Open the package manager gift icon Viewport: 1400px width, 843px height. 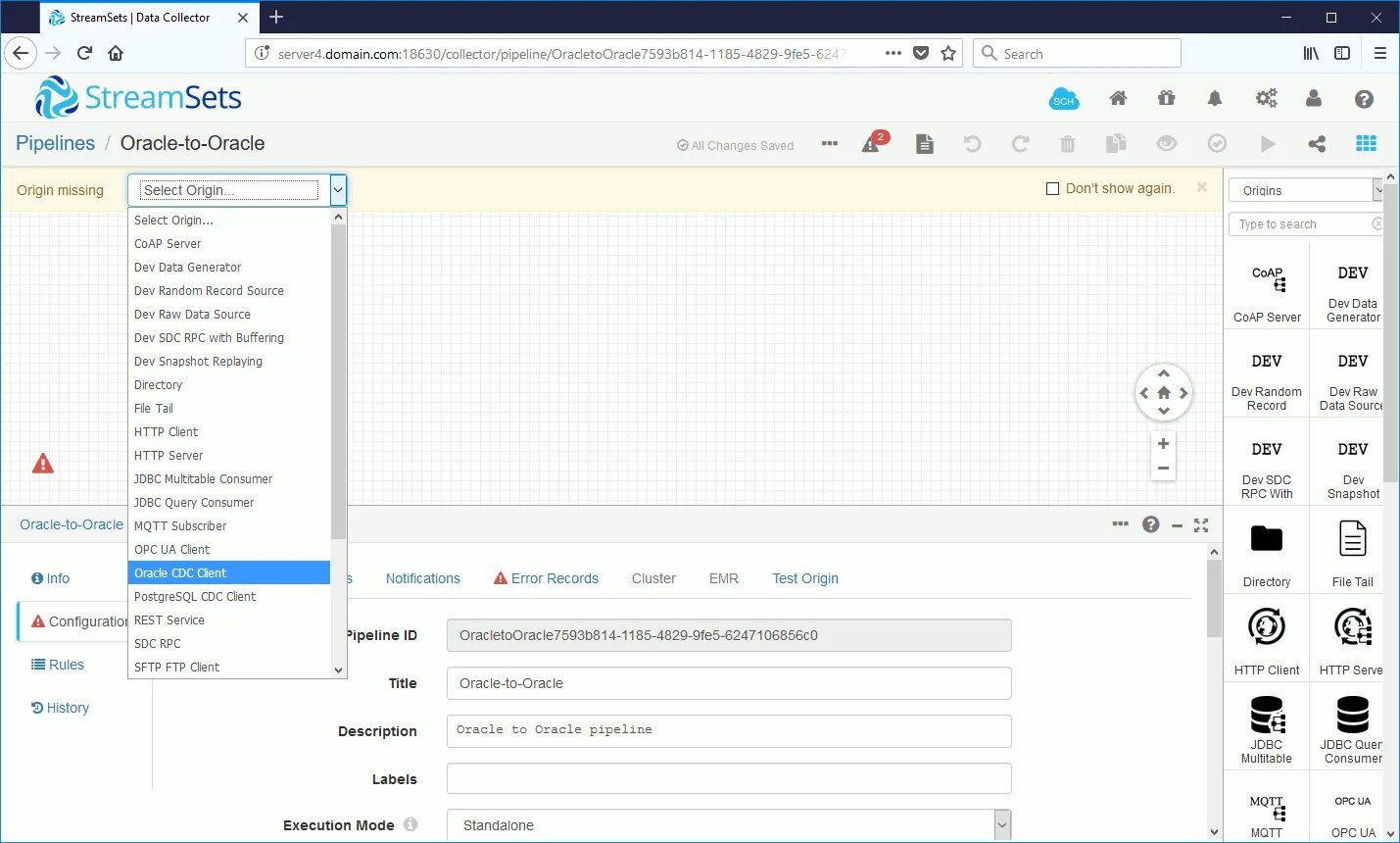1166,98
